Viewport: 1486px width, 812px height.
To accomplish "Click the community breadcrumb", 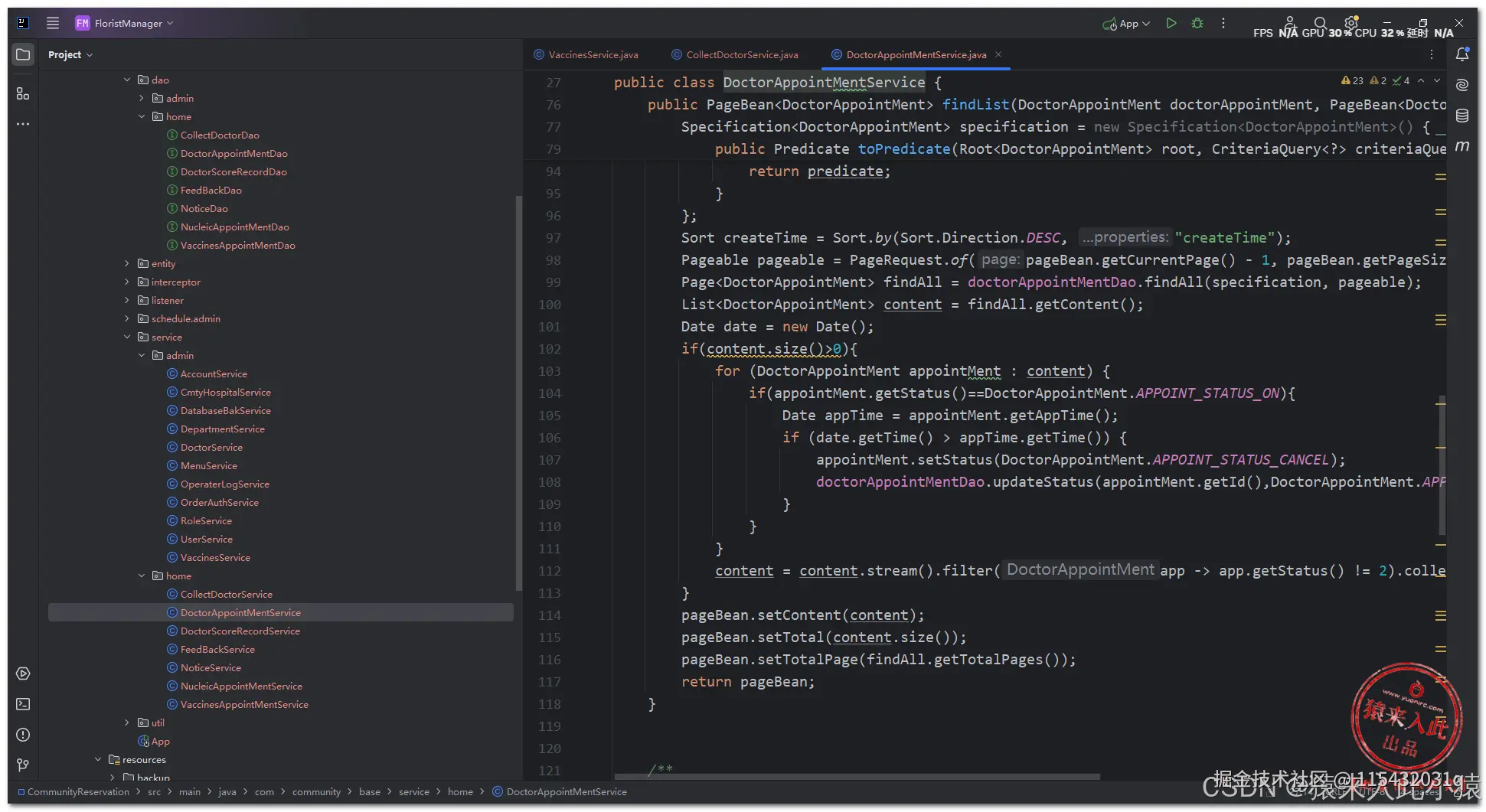I will [x=316, y=791].
